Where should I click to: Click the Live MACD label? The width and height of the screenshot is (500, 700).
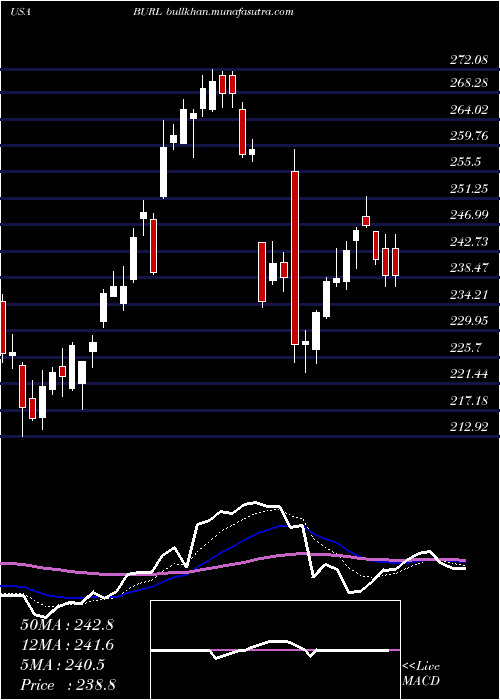tap(421, 674)
